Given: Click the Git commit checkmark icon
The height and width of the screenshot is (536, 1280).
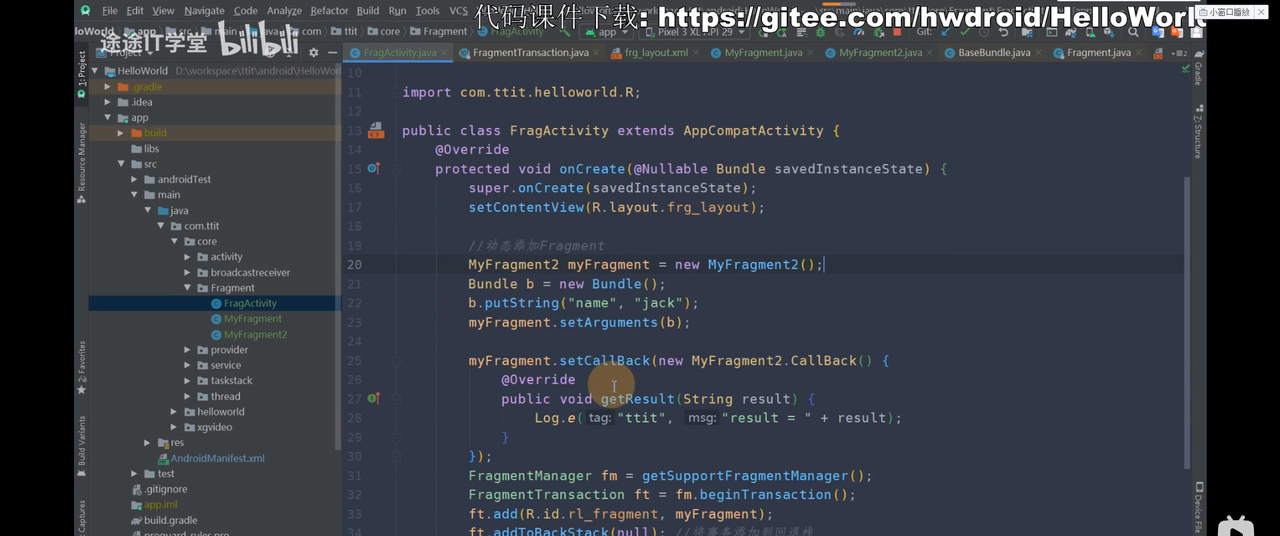Looking at the screenshot, I should click(965, 32).
